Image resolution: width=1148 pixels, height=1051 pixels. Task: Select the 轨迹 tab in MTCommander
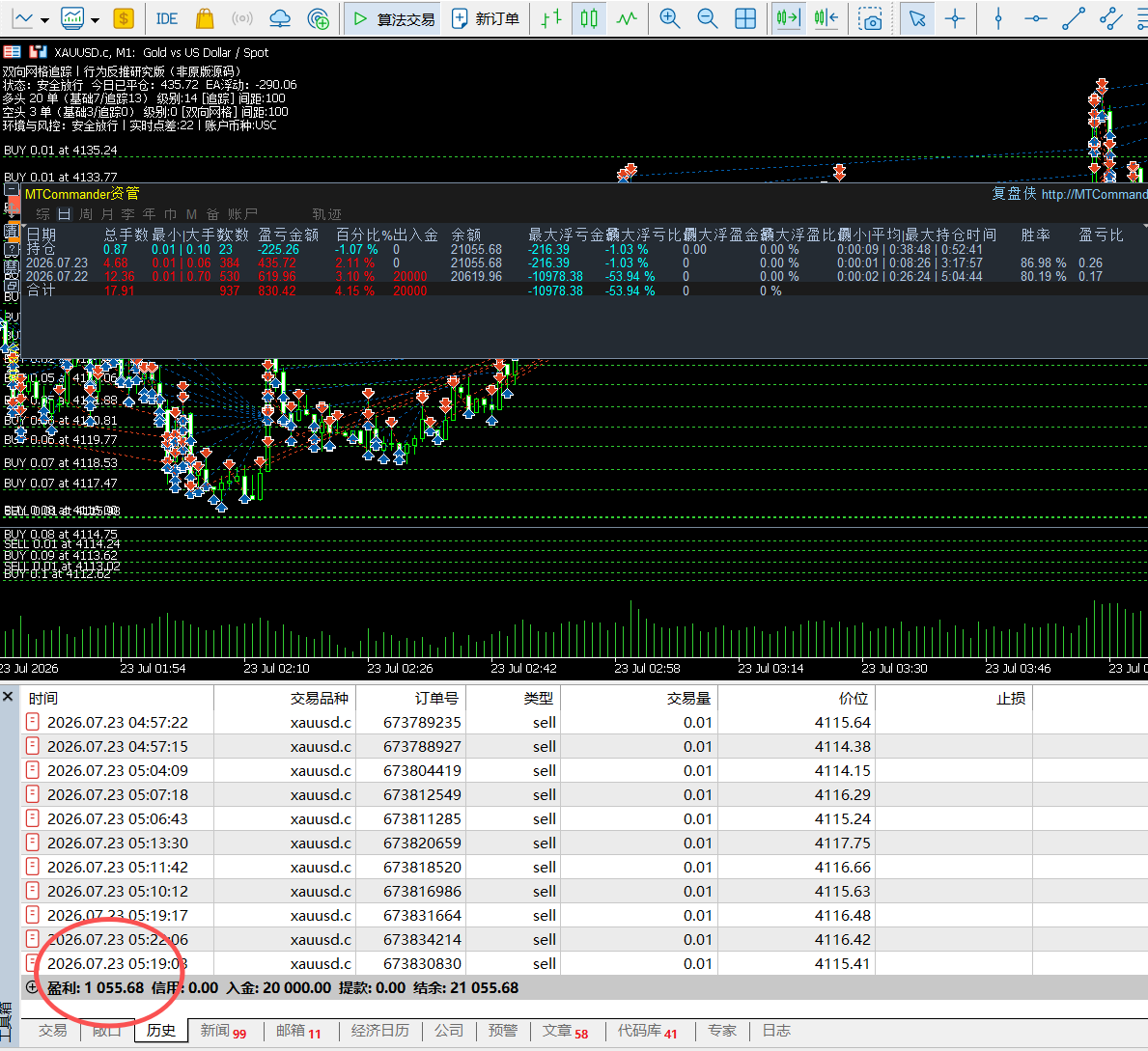click(x=326, y=213)
